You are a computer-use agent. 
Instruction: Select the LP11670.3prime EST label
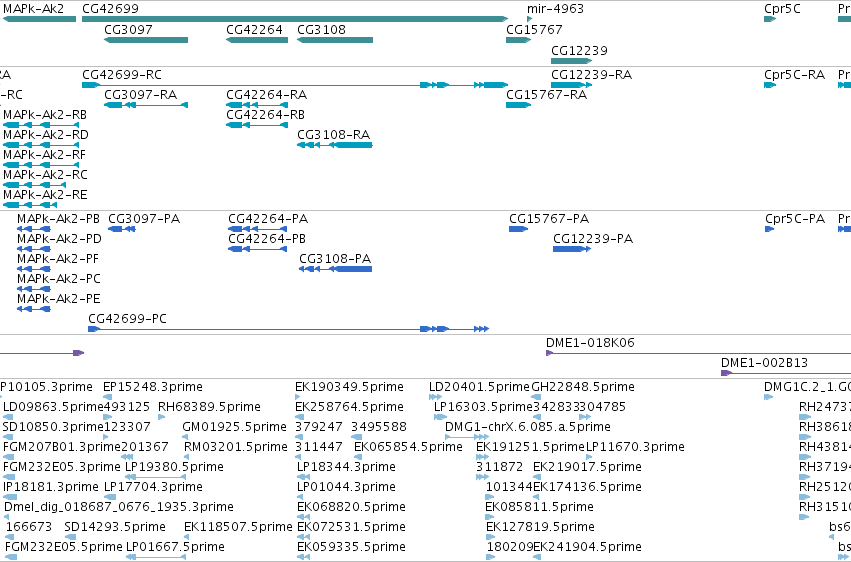(635, 448)
